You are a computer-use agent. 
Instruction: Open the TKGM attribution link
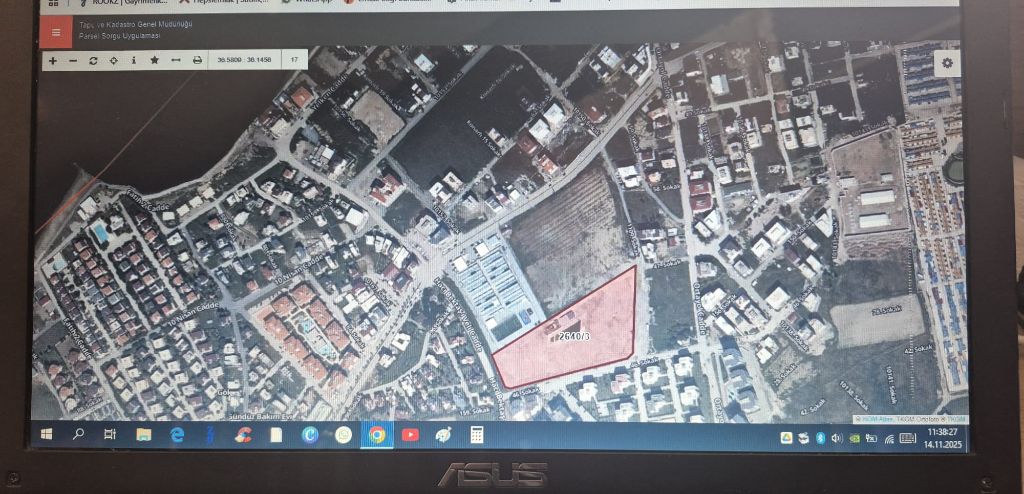point(956,419)
